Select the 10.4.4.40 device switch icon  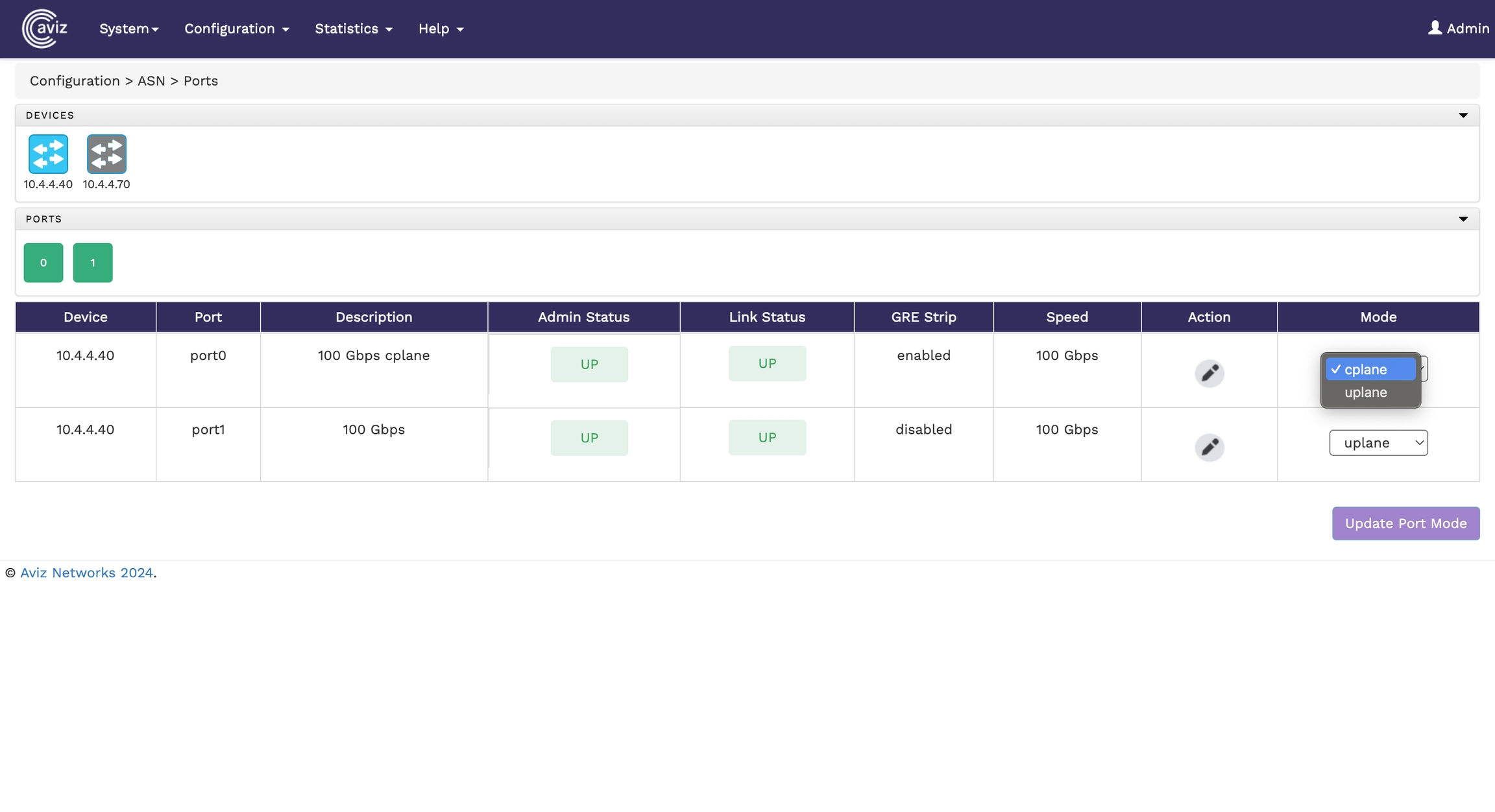click(x=48, y=154)
